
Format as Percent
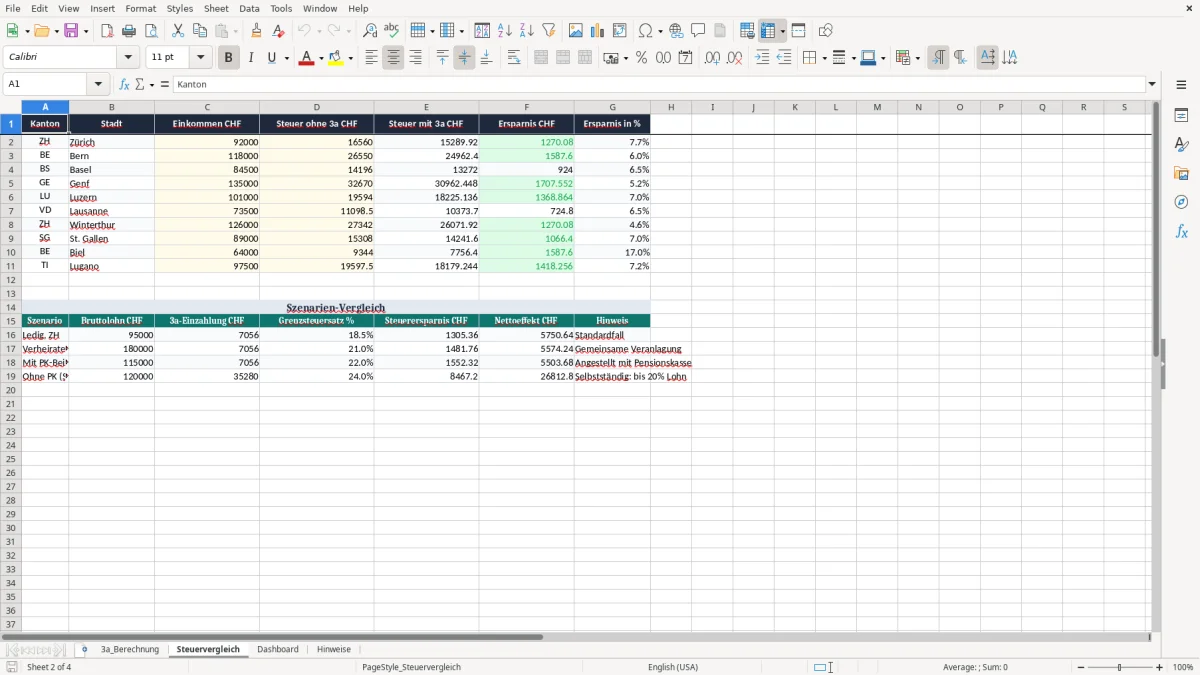[641, 58]
